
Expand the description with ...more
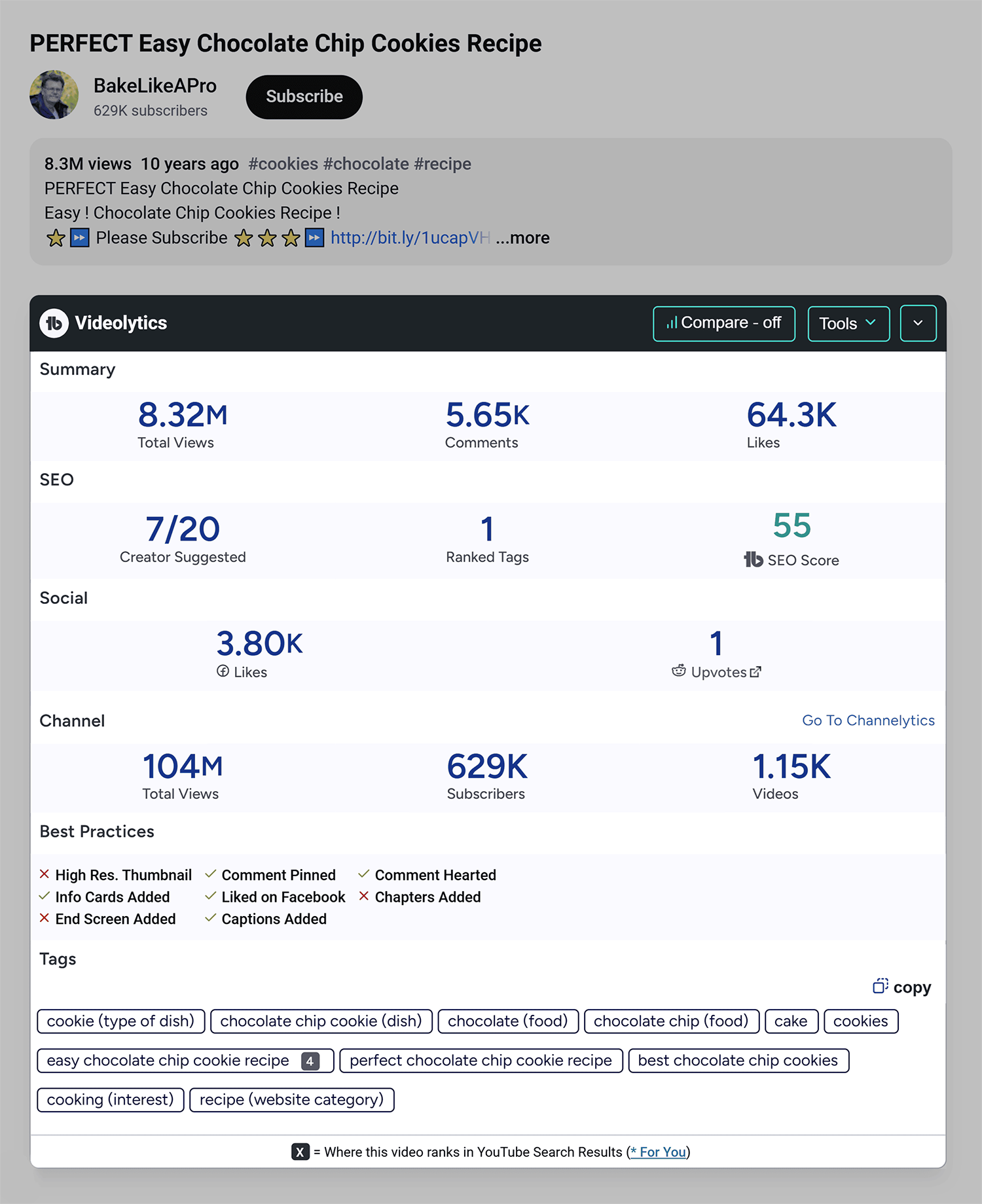[x=522, y=238]
